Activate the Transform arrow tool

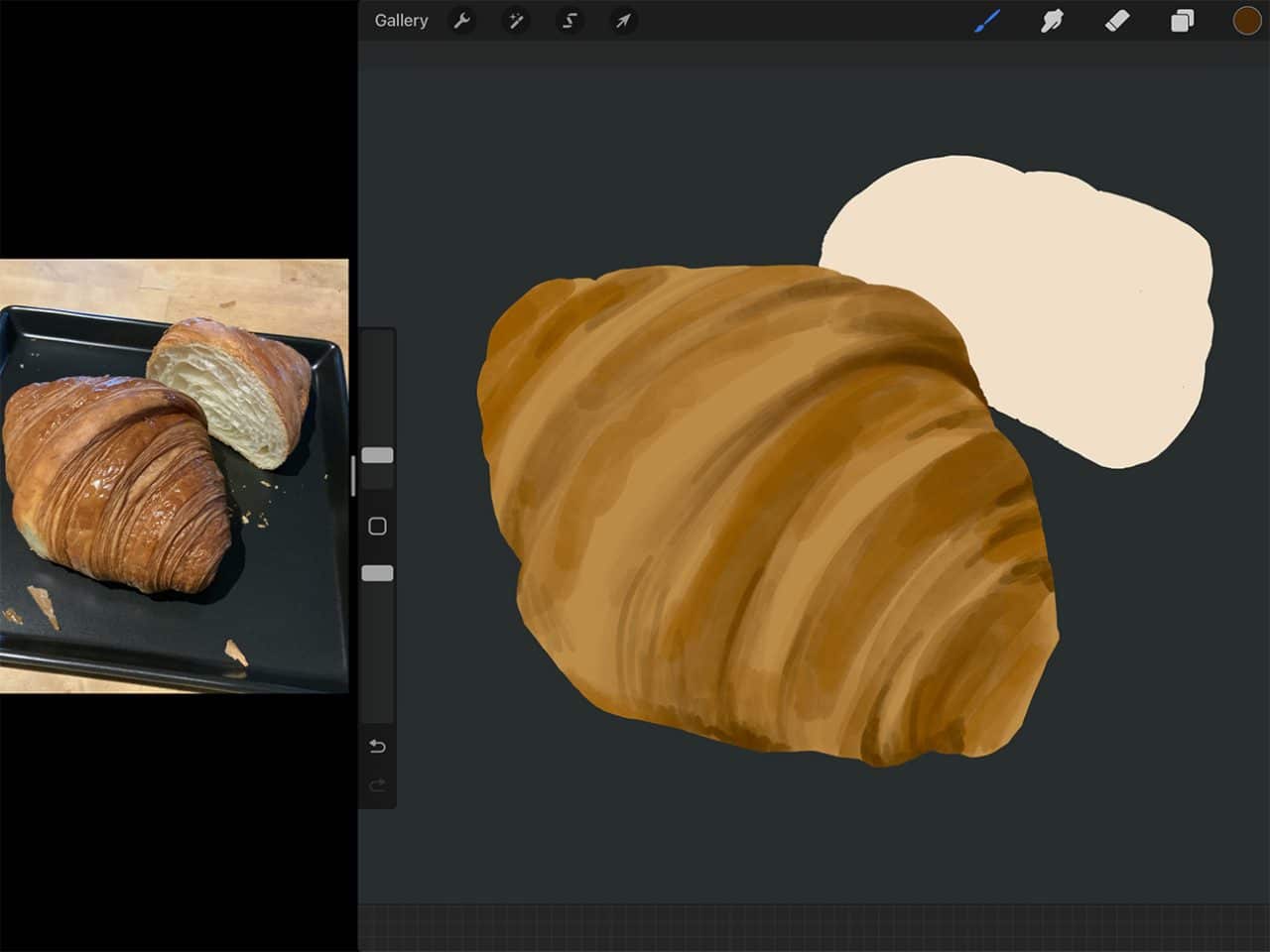click(x=623, y=21)
